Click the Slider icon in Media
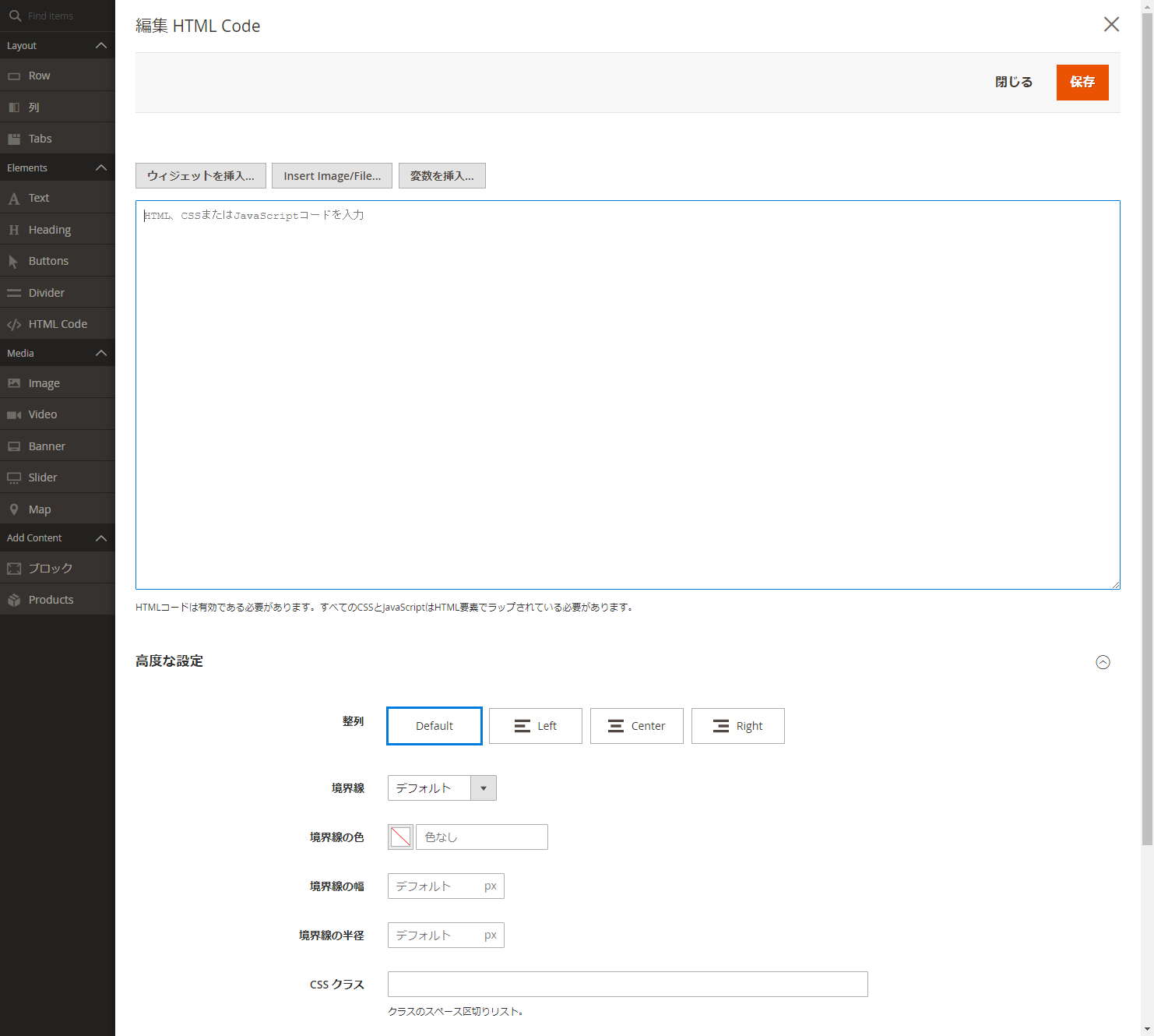The width and height of the screenshot is (1154, 1036). (14, 478)
